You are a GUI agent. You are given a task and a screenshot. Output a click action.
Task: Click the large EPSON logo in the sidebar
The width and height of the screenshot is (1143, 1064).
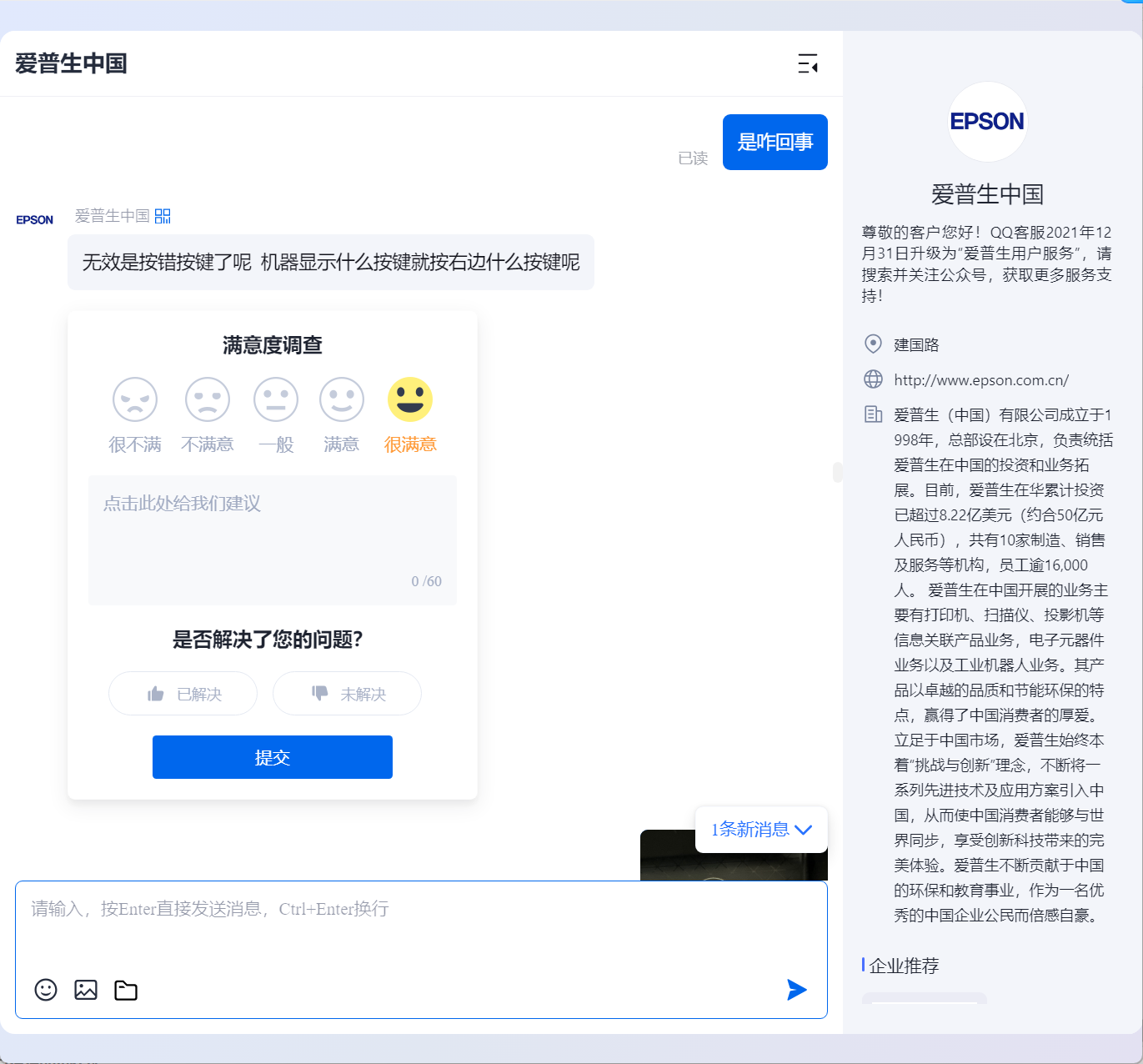[988, 122]
